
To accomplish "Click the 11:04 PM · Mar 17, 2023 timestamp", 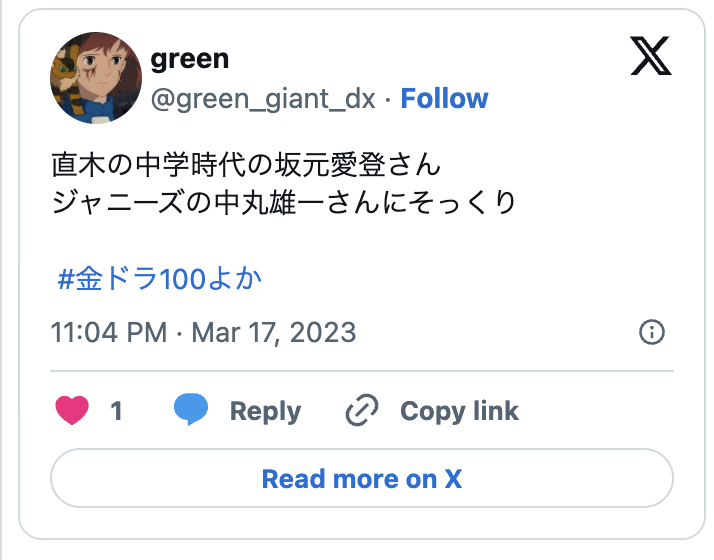I will tap(203, 332).
